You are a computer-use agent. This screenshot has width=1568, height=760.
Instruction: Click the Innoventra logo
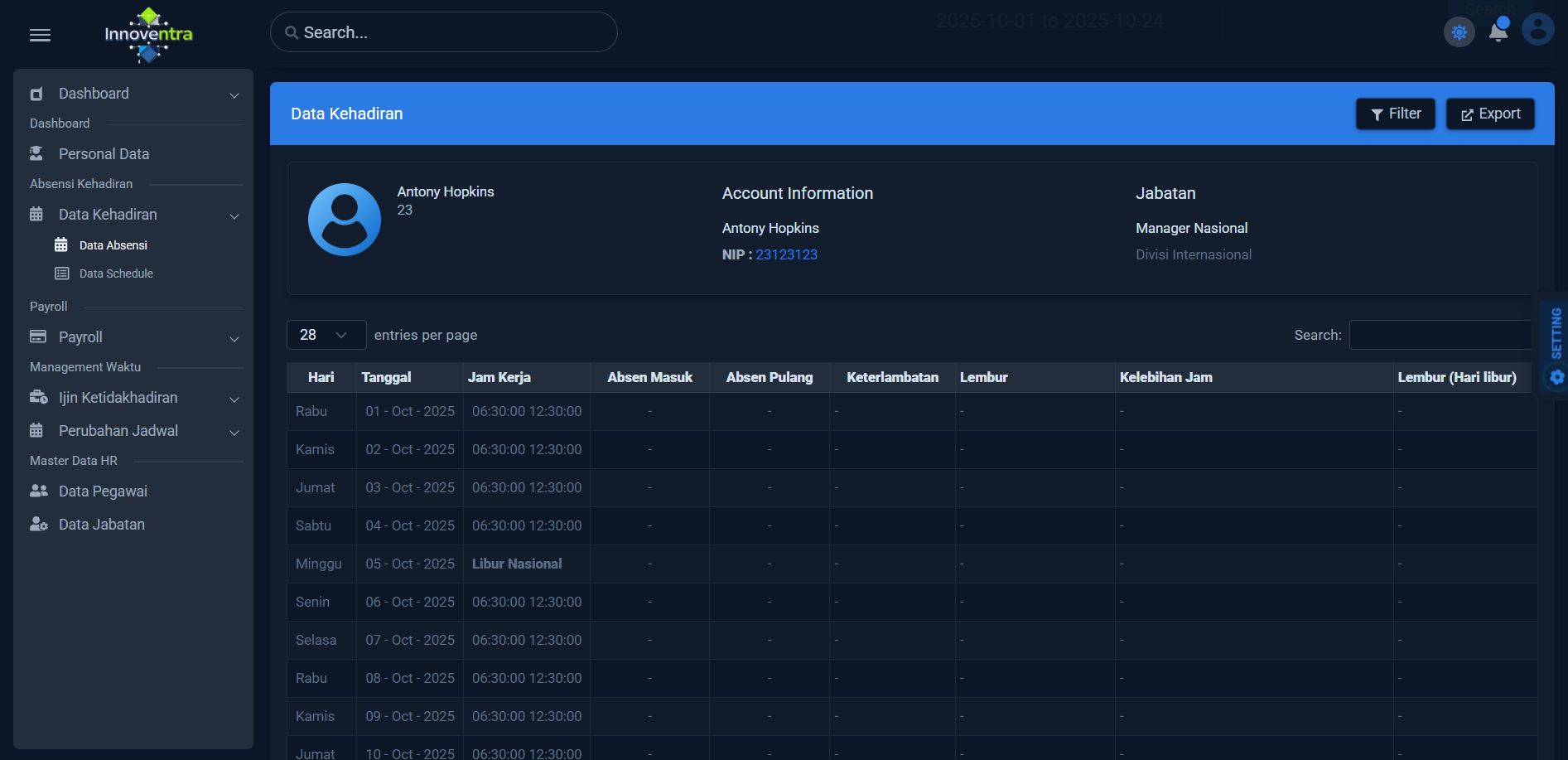coord(148,35)
